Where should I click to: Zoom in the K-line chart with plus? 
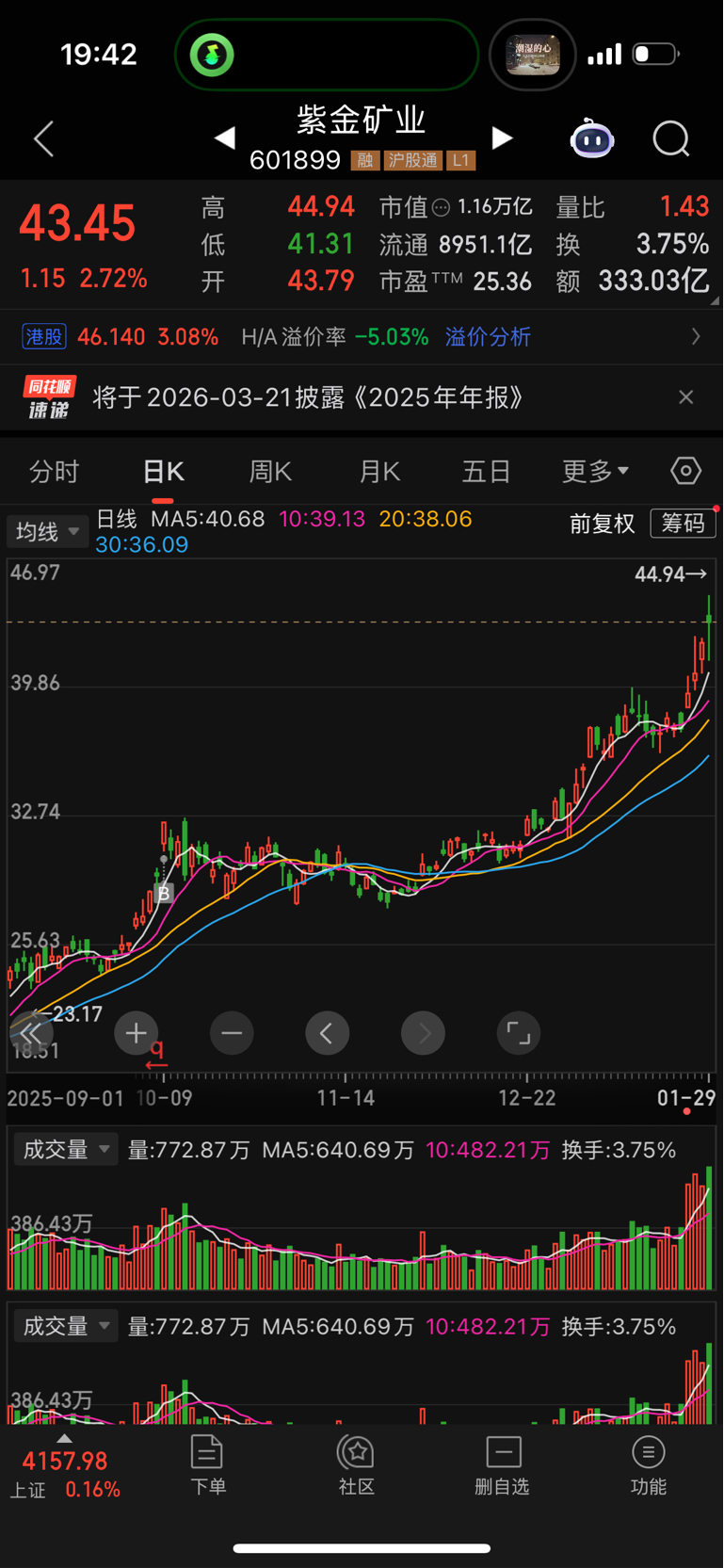[136, 1033]
